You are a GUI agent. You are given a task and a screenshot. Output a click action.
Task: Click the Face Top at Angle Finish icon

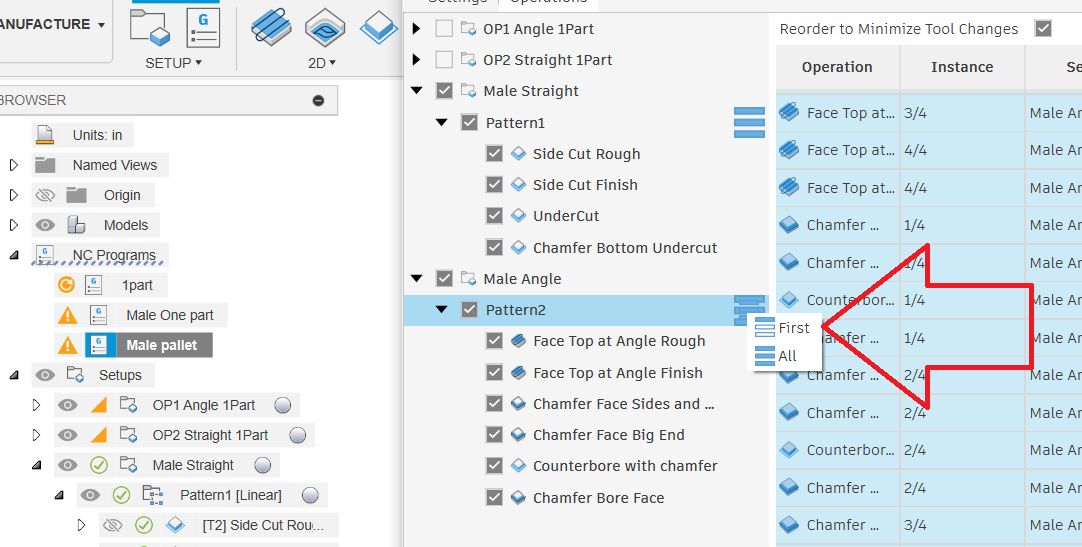[x=518, y=372]
